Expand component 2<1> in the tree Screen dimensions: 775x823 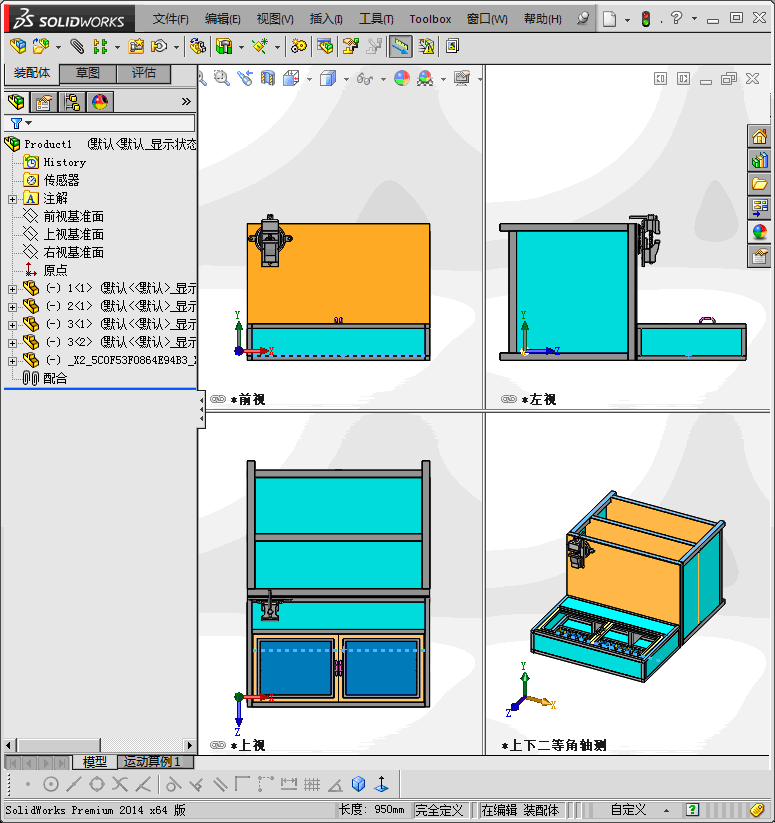click(x=12, y=307)
